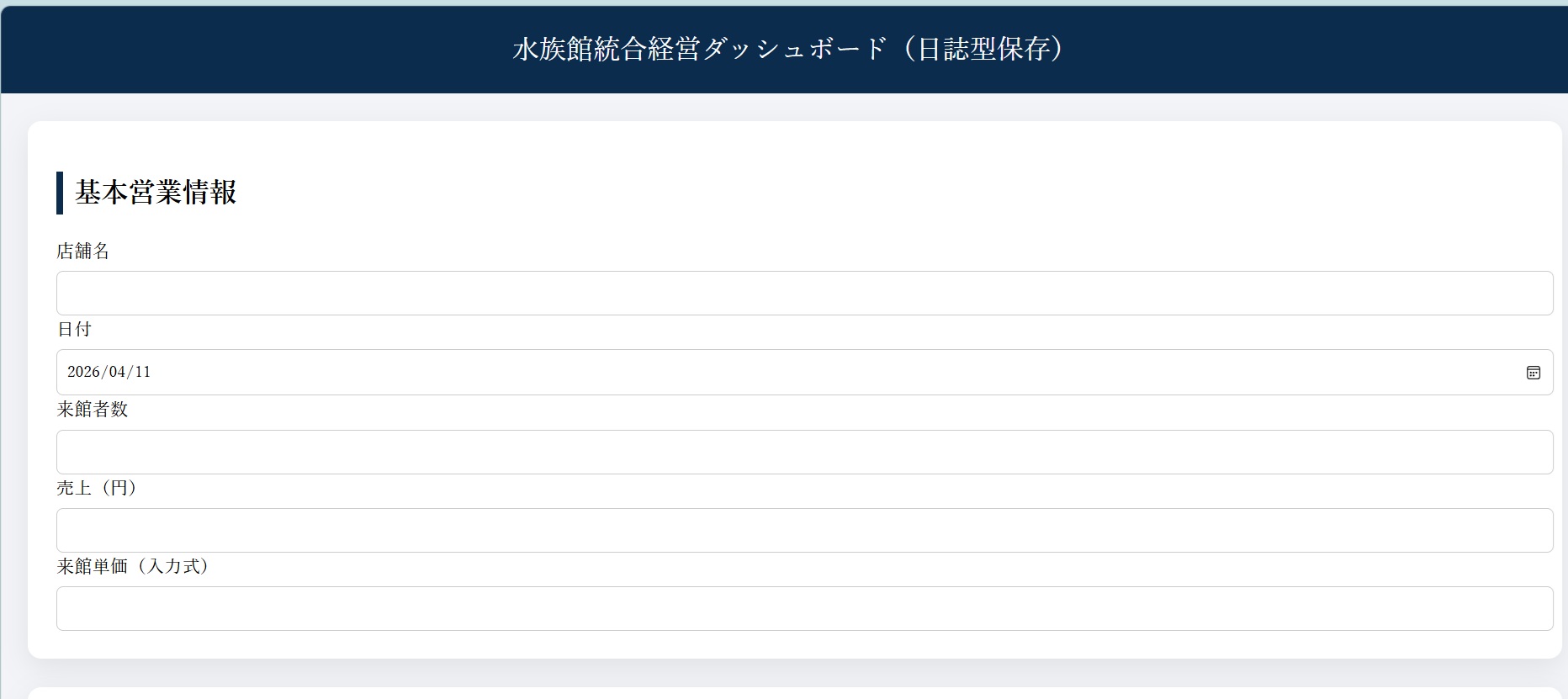This screenshot has height=699, width=1568.
Task: Click the 売上（円） label text
Action: click(97, 488)
